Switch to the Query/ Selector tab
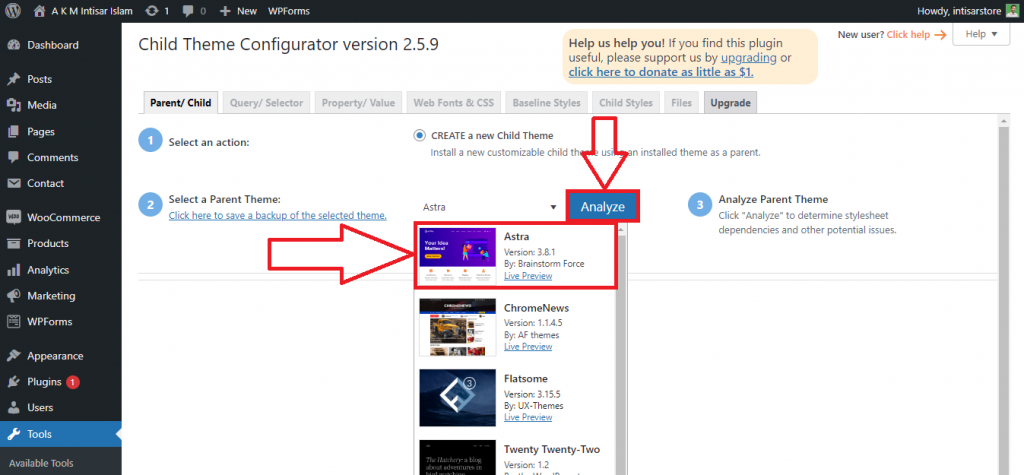 pyautogui.click(x=266, y=103)
